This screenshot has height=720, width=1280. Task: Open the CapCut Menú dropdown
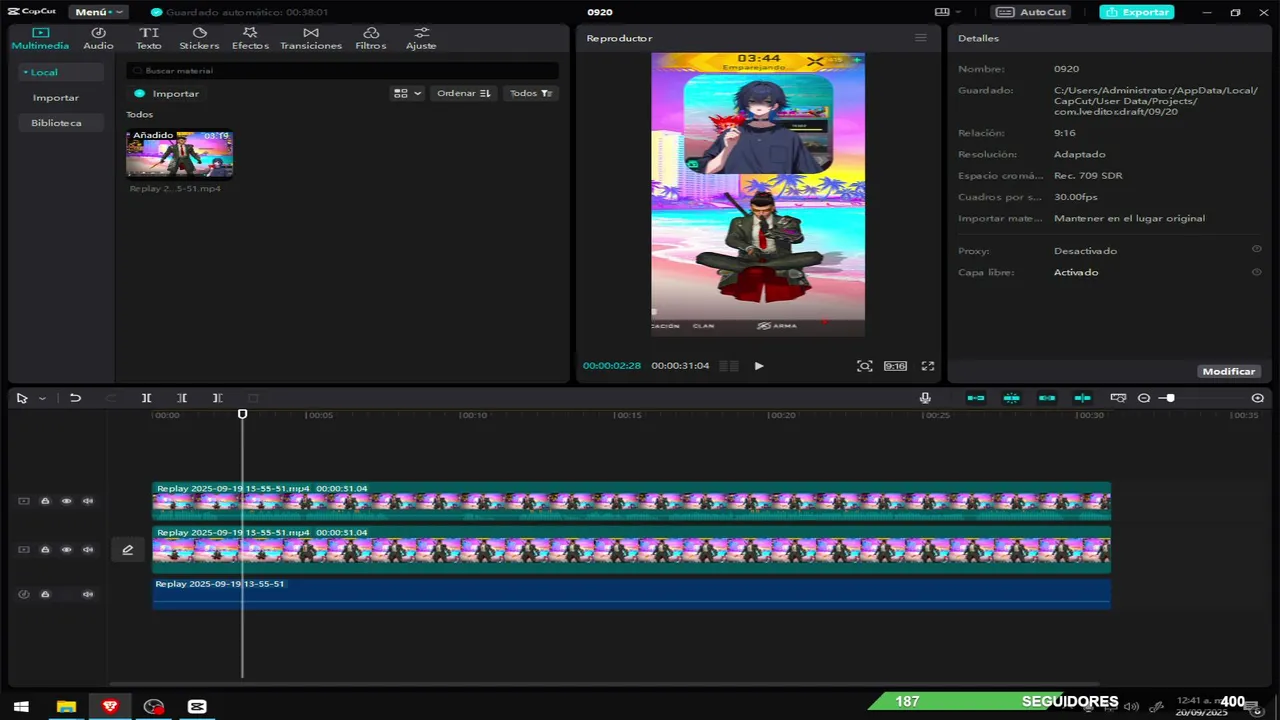click(x=98, y=12)
